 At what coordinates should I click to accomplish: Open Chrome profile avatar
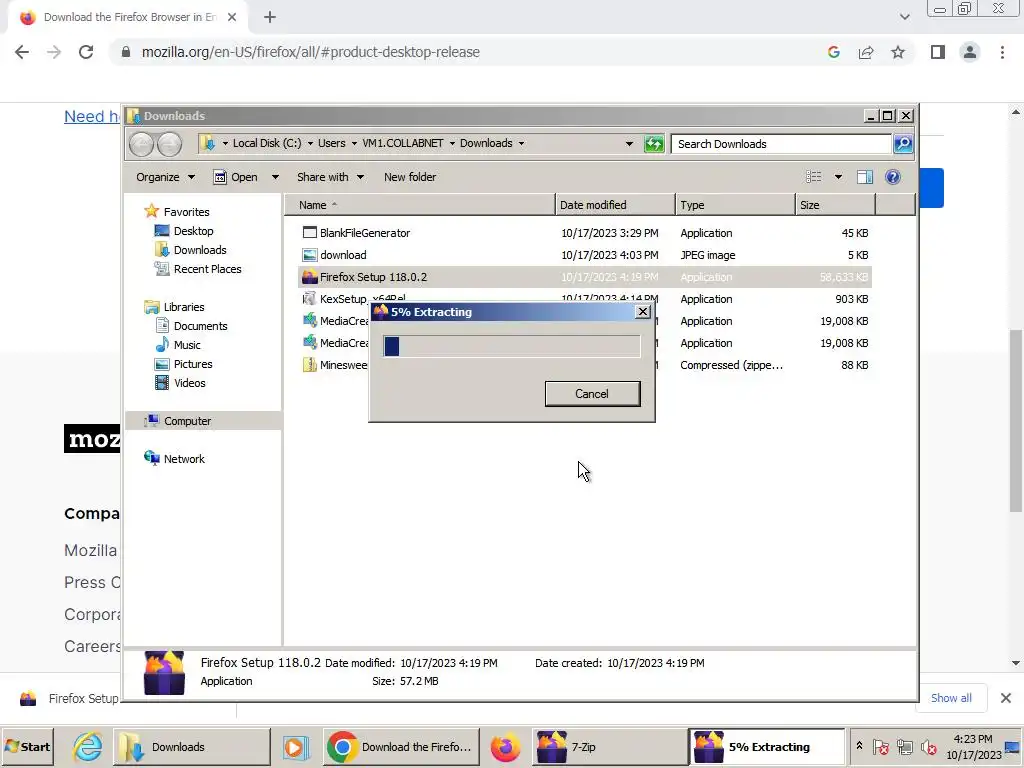(970, 52)
